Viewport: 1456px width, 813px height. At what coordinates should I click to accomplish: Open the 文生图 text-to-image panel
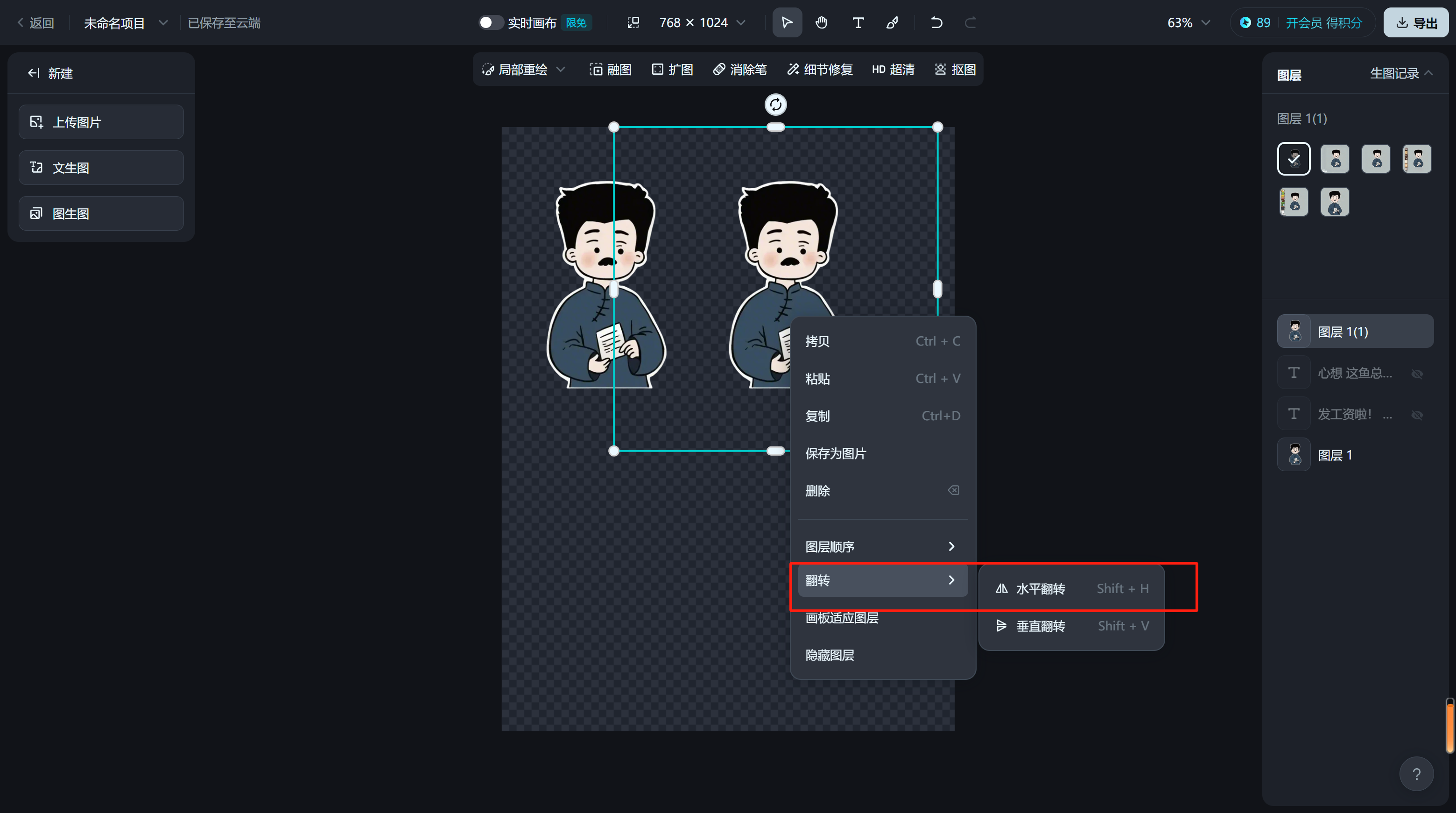click(101, 167)
